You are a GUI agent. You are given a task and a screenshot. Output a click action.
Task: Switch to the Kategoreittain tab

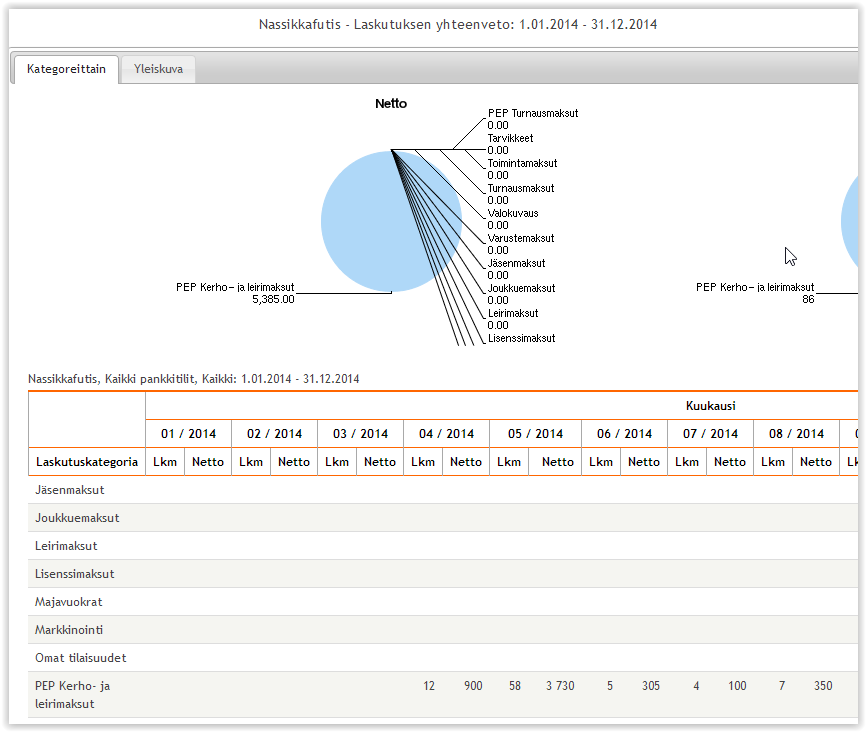point(66,69)
